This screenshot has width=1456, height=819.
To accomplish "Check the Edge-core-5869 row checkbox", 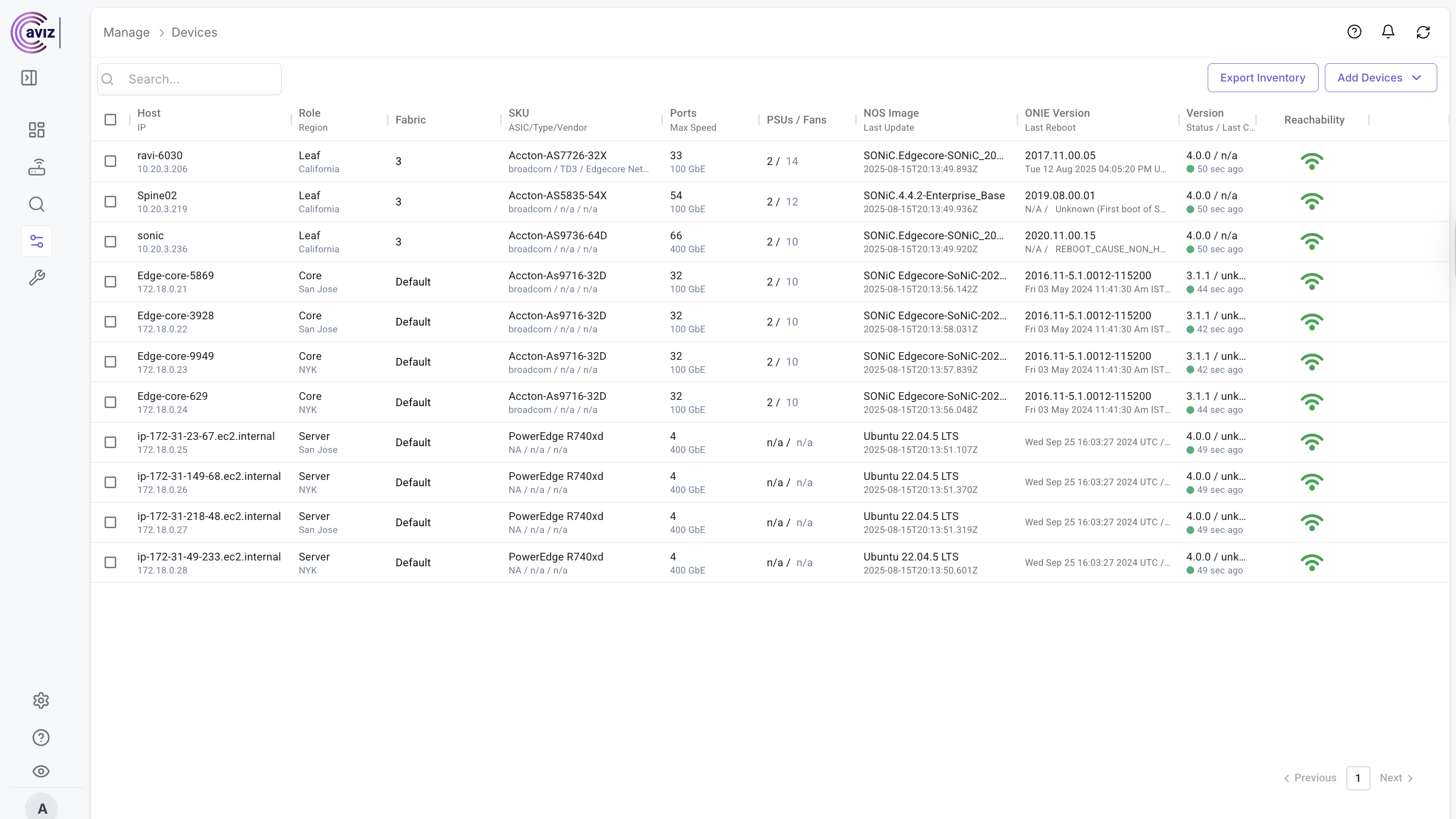I will pos(110,282).
